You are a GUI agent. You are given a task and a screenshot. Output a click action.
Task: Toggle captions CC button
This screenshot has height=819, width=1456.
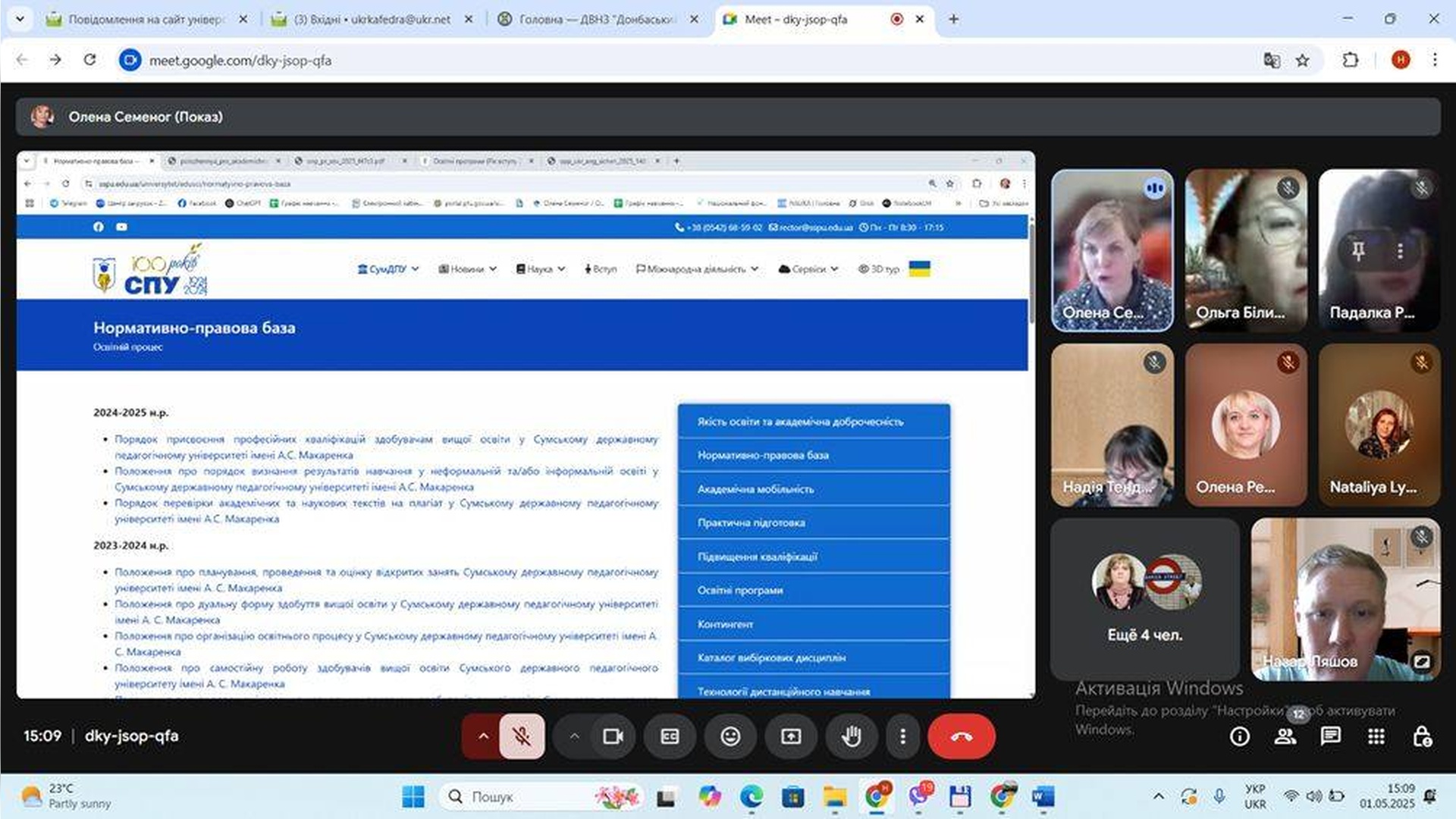(670, 736)
